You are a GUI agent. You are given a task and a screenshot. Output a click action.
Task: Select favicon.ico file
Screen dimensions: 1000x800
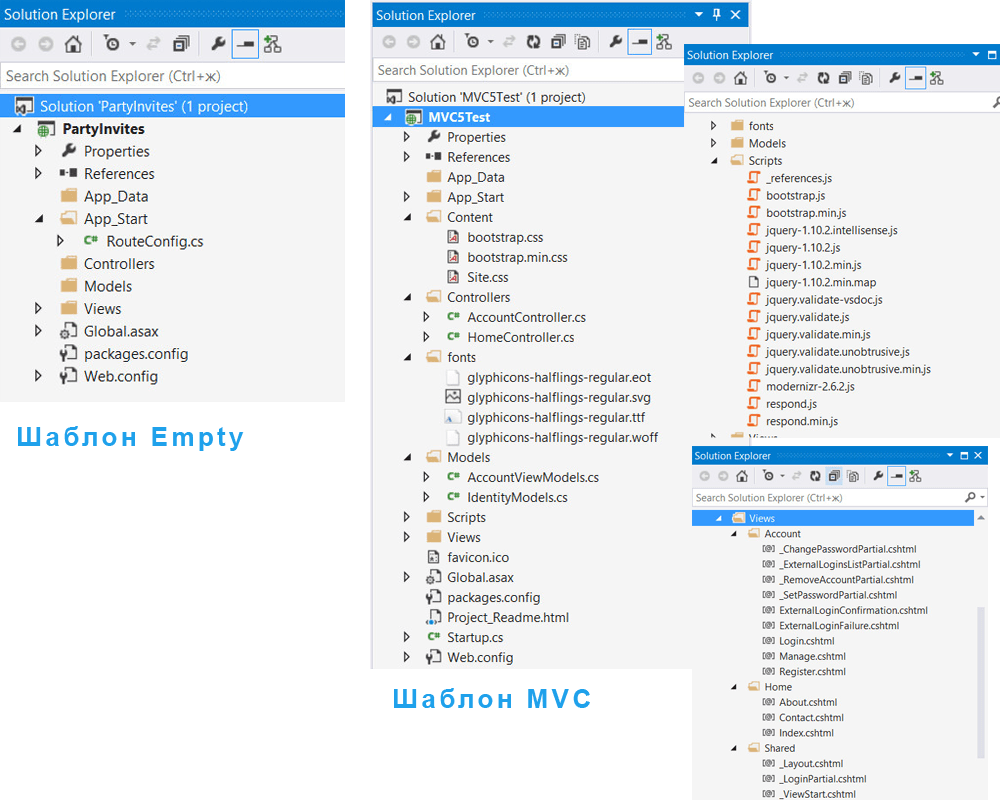478,557
